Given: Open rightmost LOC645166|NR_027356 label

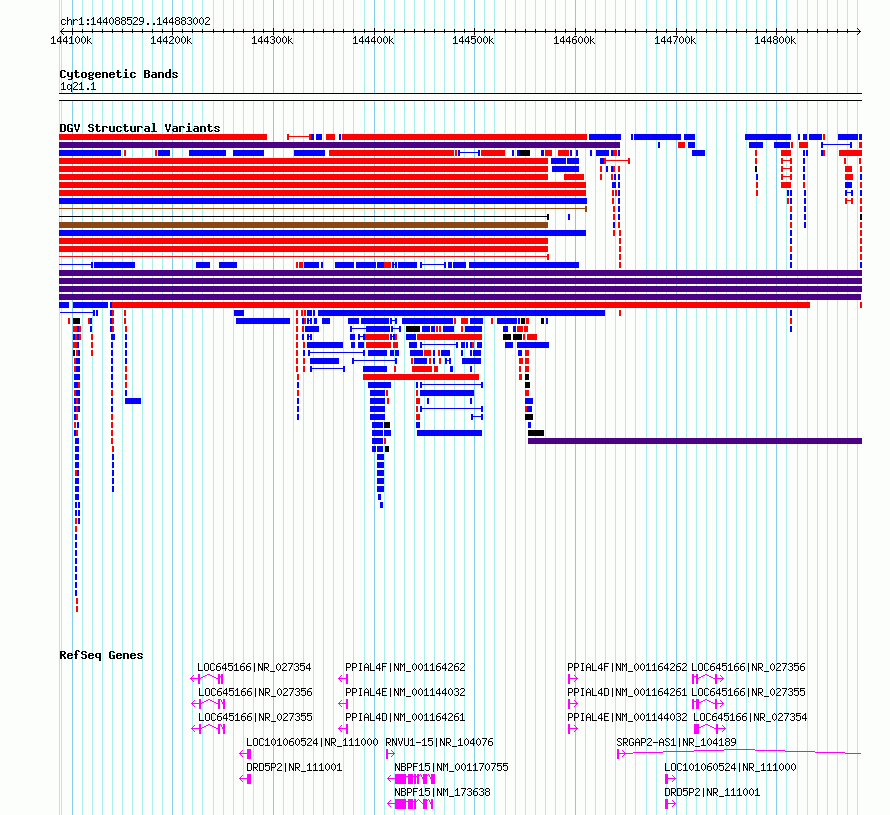Looking at the screenshot, I should tap(748, 667).
